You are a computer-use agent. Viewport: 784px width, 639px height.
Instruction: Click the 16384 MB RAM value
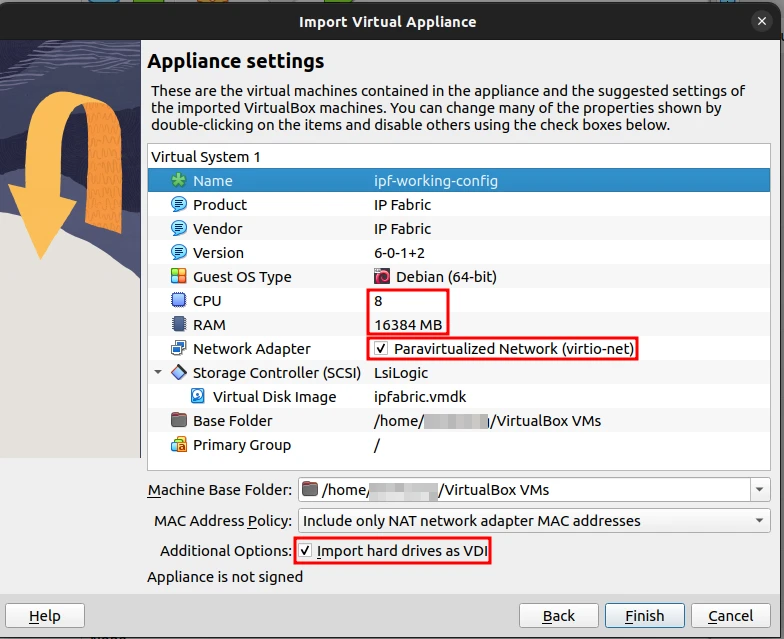408,325
